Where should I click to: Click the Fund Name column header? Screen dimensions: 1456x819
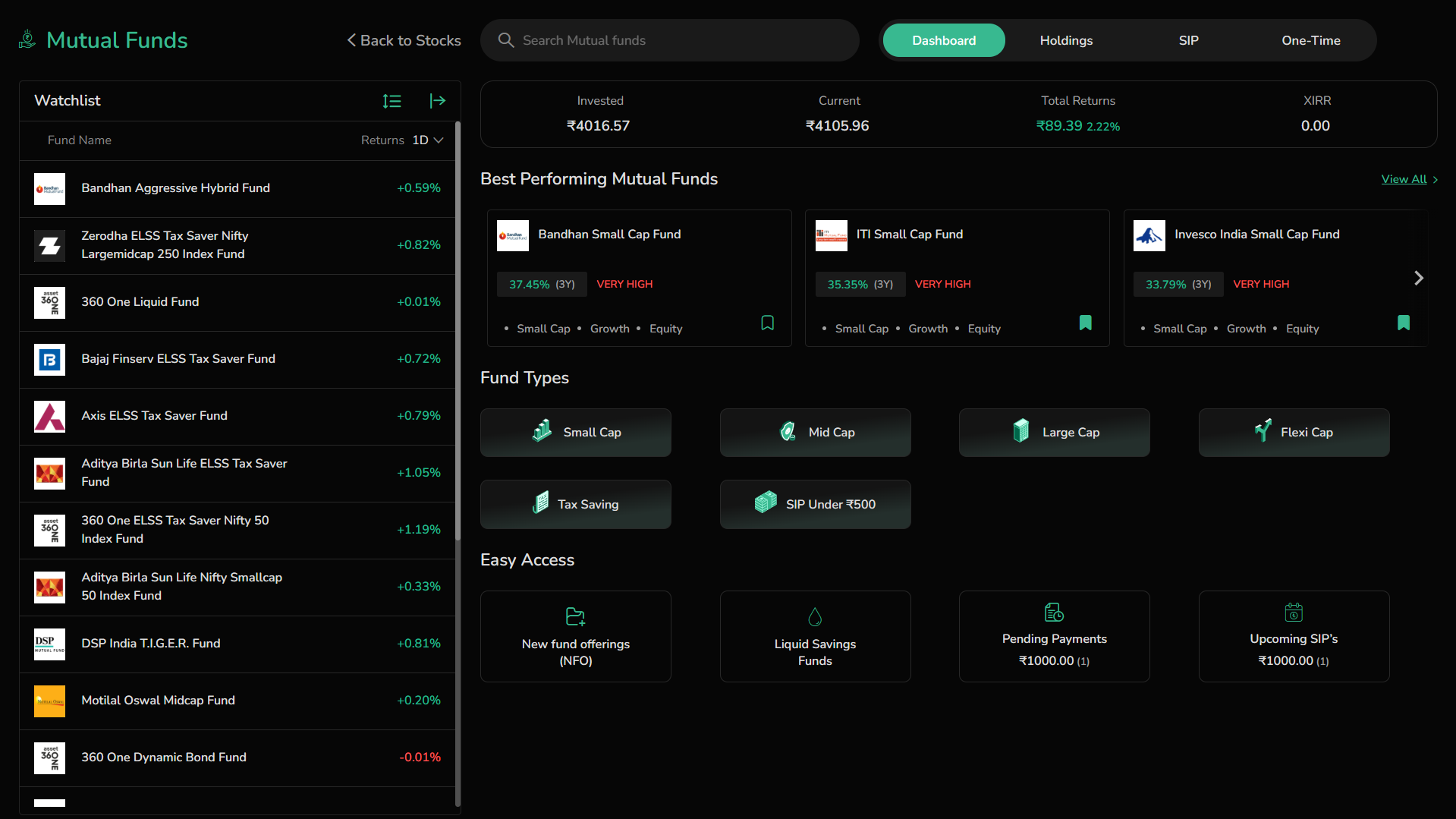coord(80,140)
